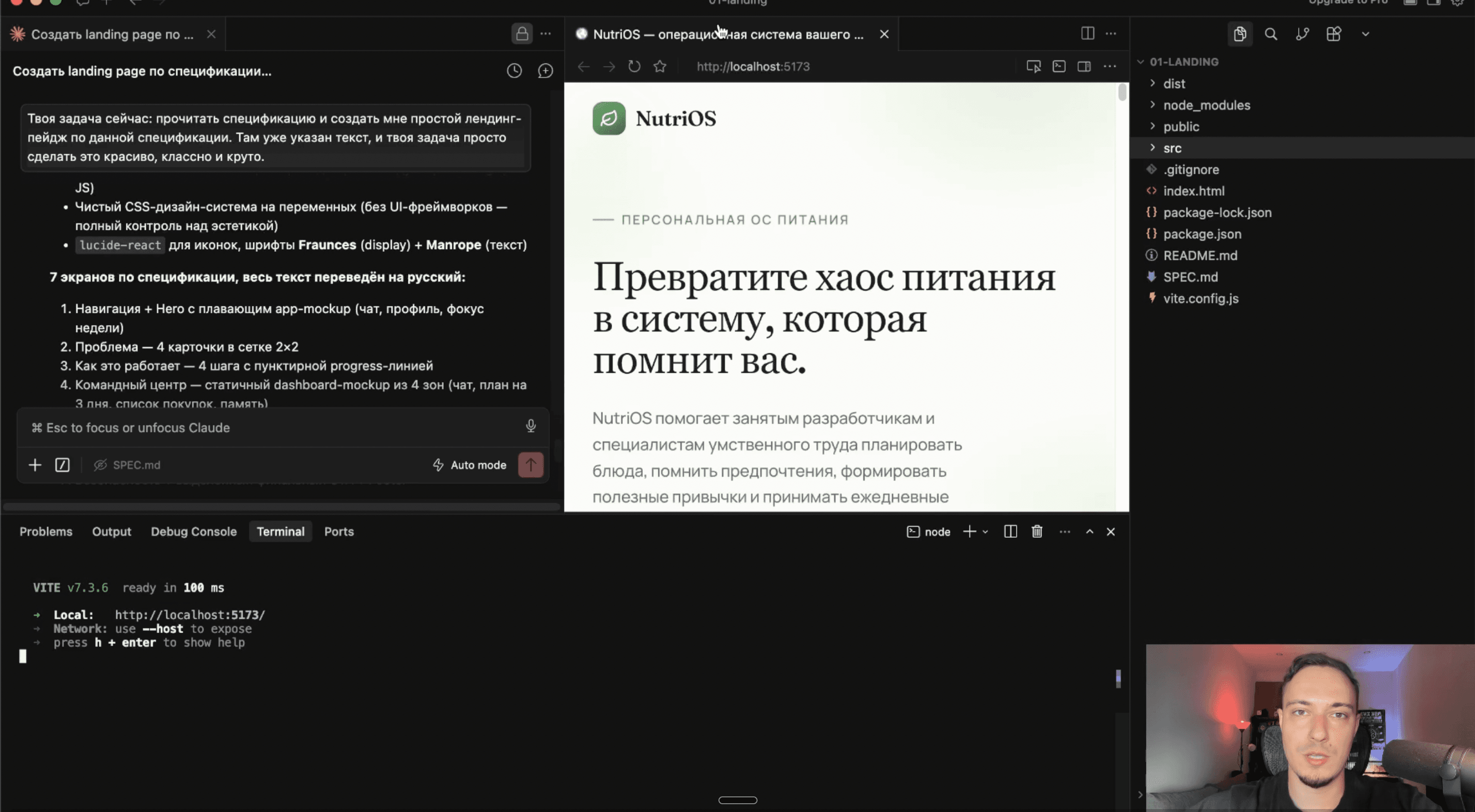
Task: Go back in the browser preview
Action: coord(583,66)
